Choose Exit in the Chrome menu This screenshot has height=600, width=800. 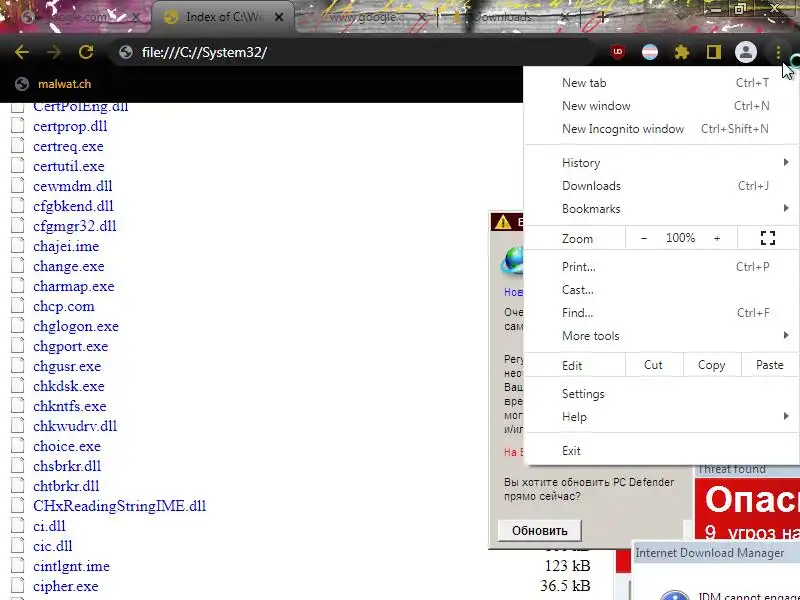(662, 451)
